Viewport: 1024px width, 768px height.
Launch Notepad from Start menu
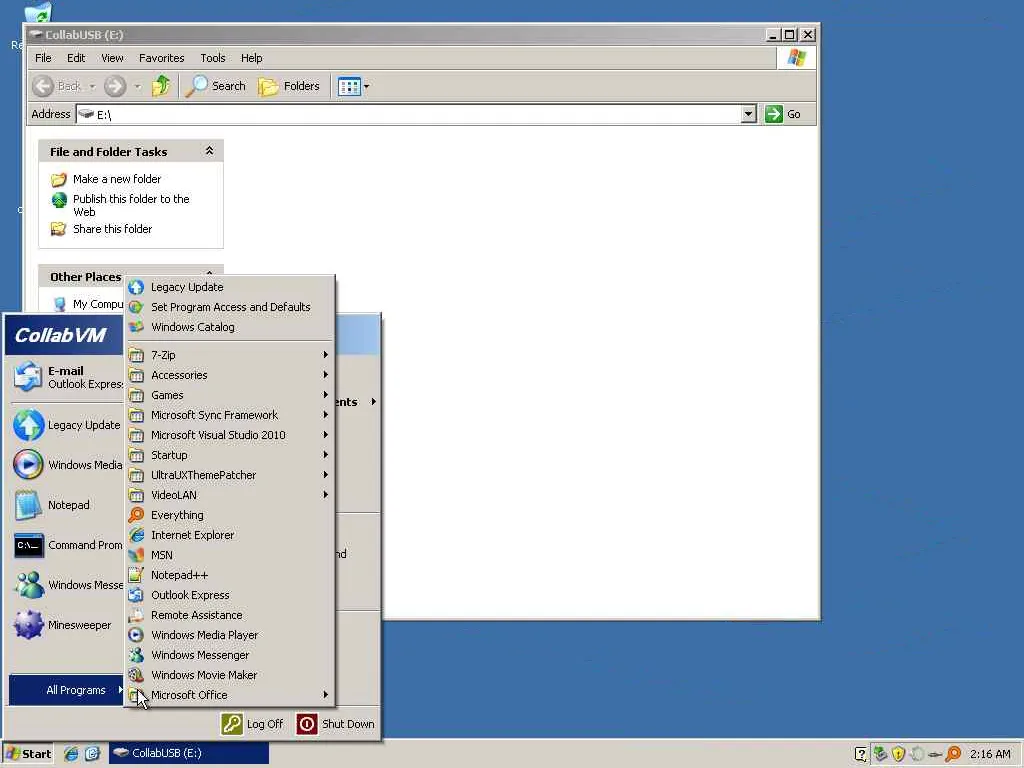(67, 505)
